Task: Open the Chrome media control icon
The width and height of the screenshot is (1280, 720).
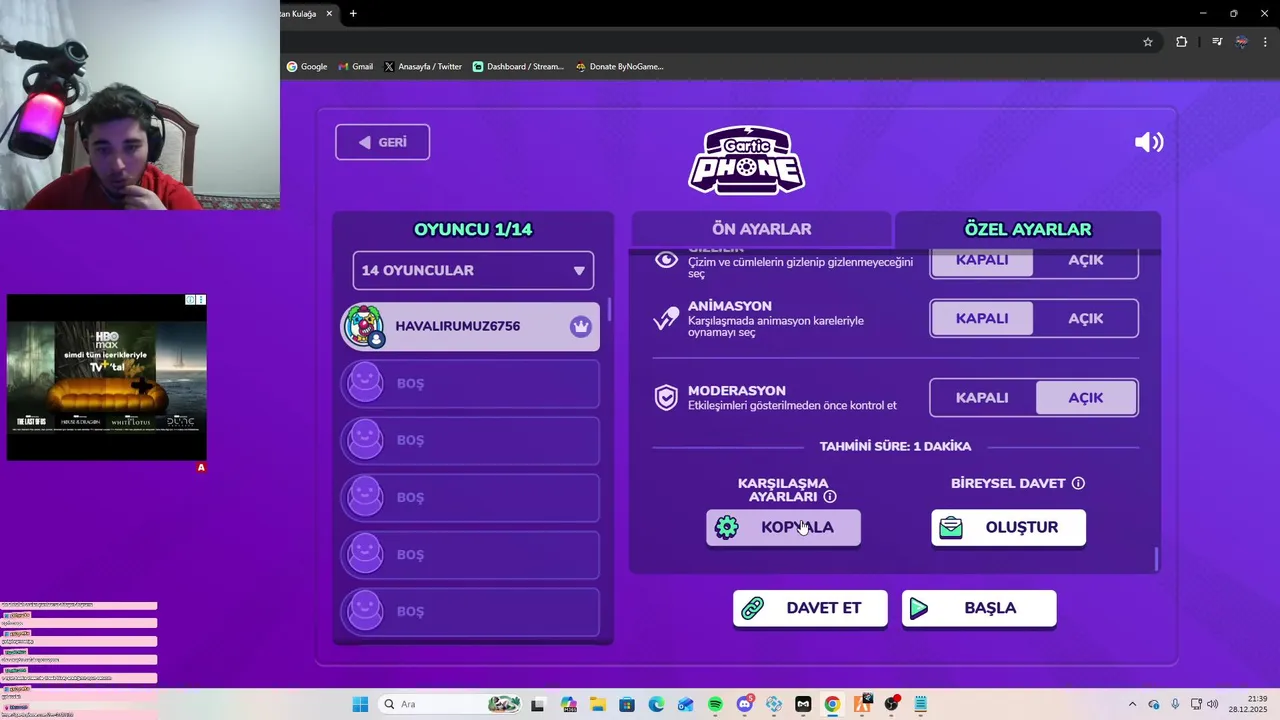Action: (x=1217, y=42)
